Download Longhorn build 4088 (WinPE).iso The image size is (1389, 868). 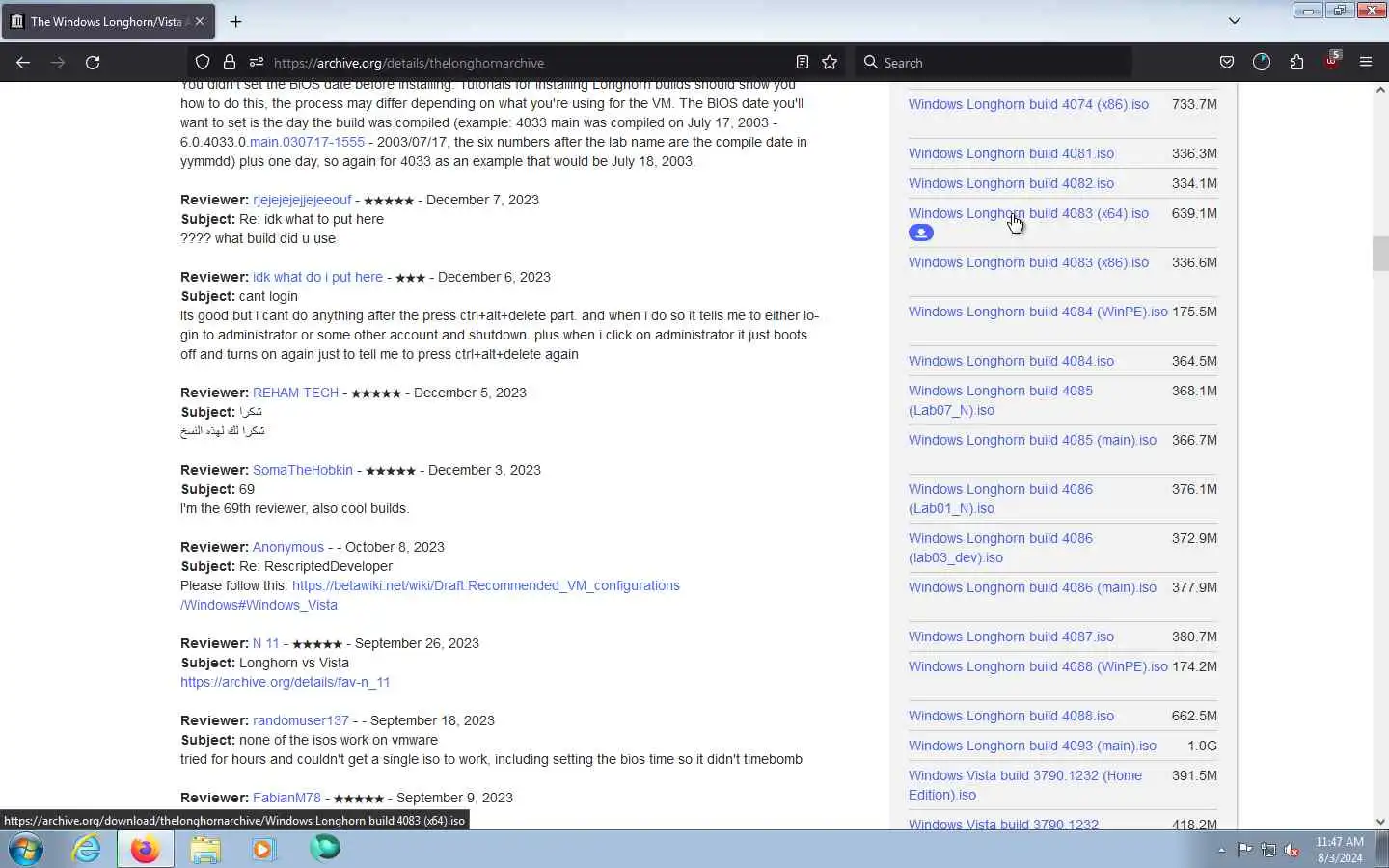point(1038,666)
